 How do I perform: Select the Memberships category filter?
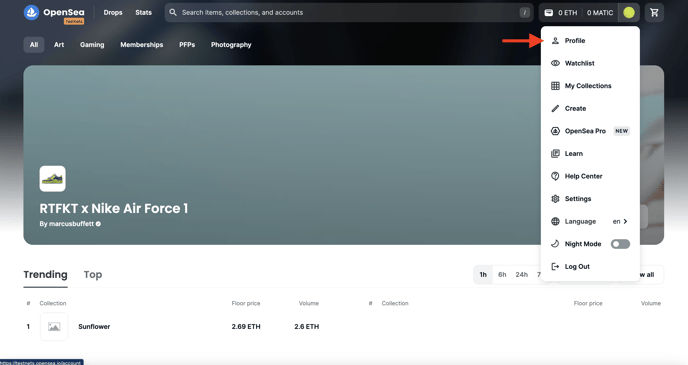coord(142,44)
